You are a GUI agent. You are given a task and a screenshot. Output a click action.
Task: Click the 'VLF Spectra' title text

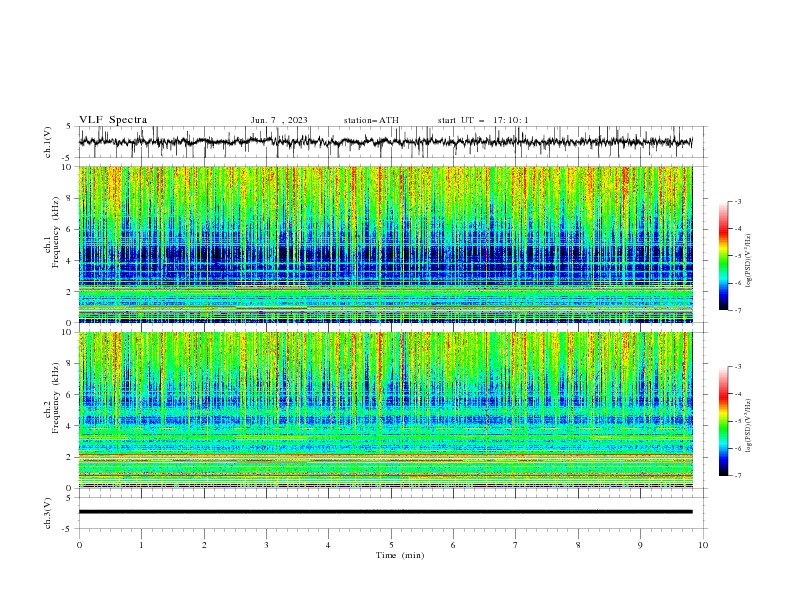coord(113,120)
